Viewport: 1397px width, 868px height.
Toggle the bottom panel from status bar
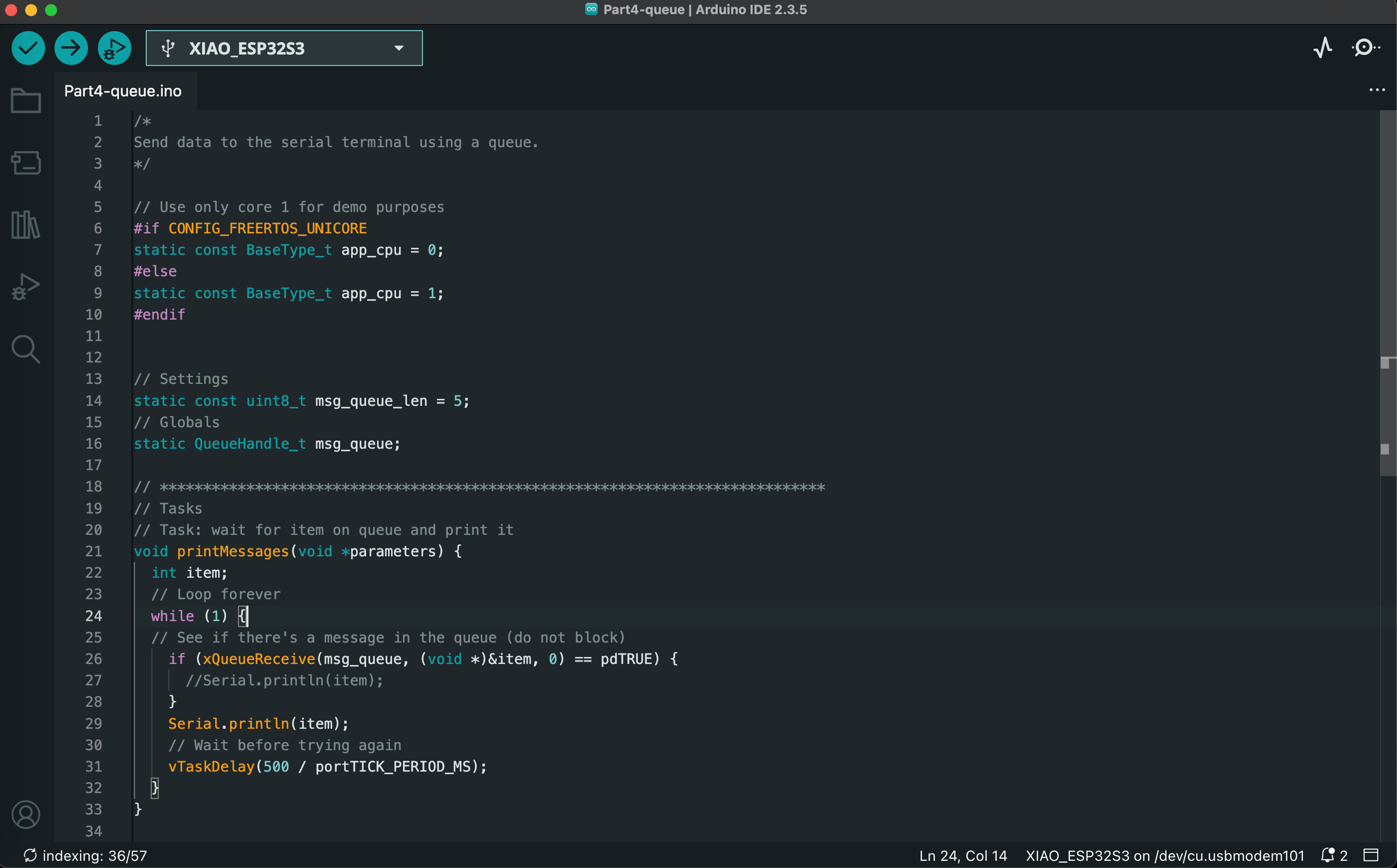(x=1371, y=855)
